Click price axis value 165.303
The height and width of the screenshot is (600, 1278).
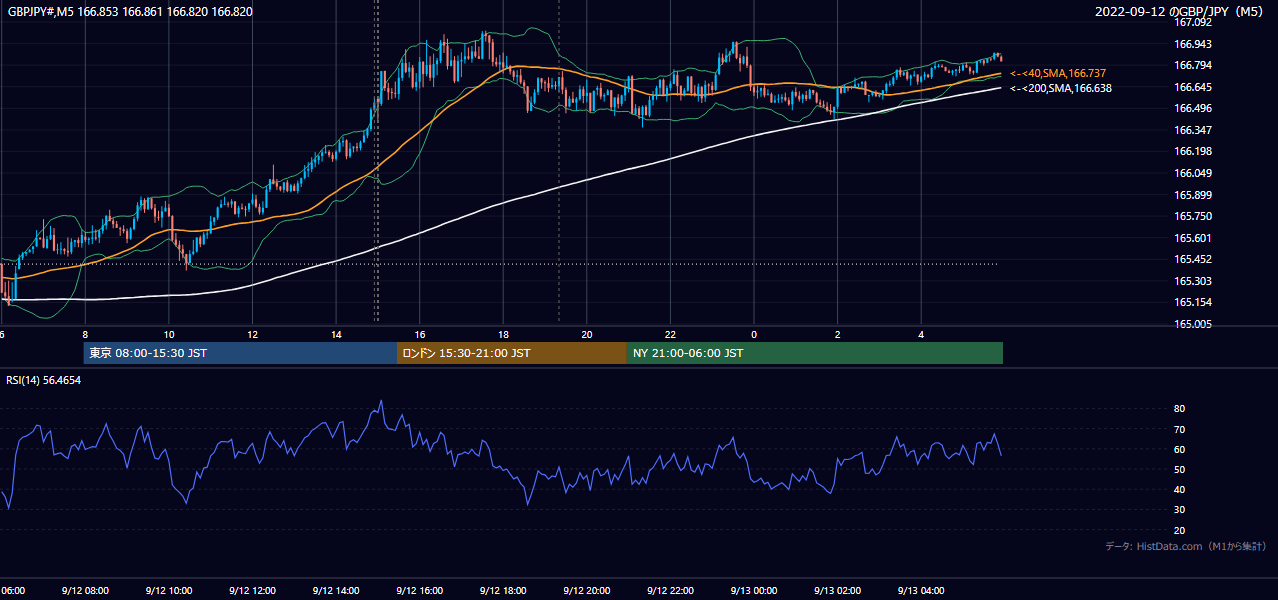(1193, 281)
